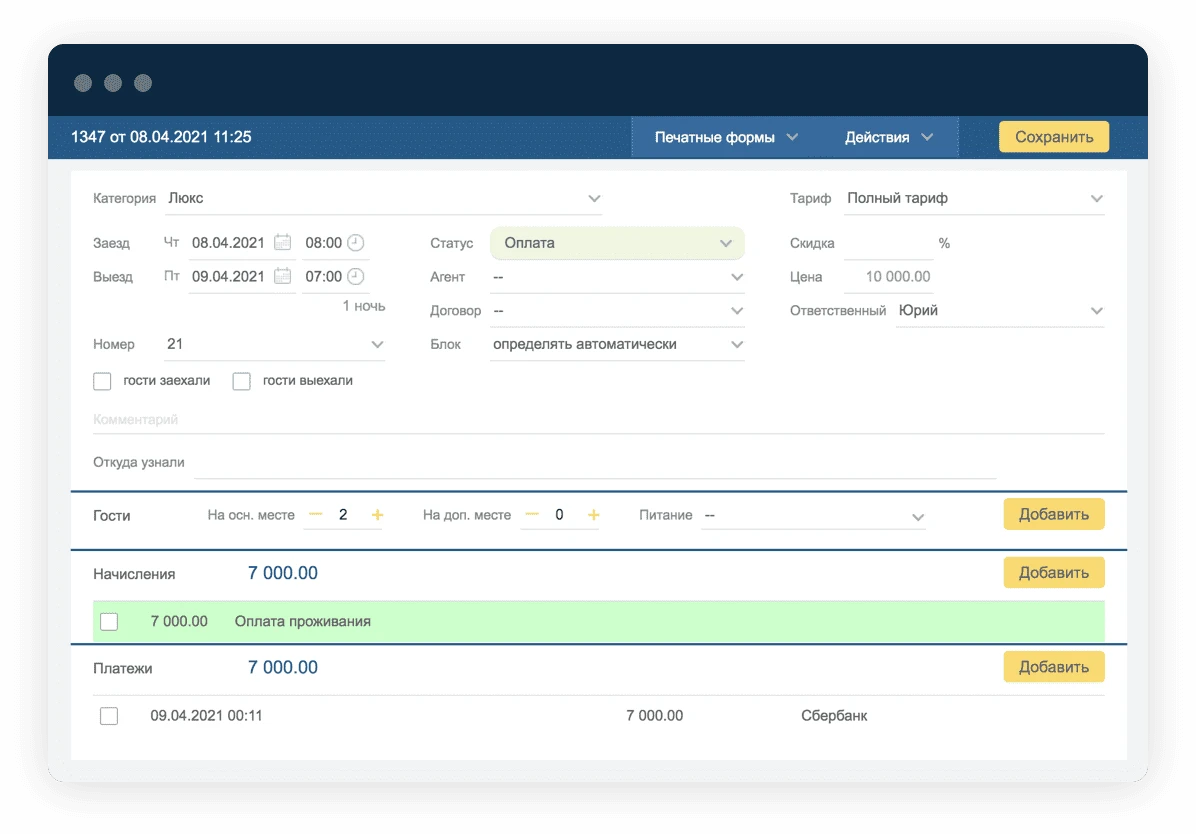Decrease guests on extra place with minus
Screen dimensions: 1196x834
pyautogui.click(x=532, y=515)
